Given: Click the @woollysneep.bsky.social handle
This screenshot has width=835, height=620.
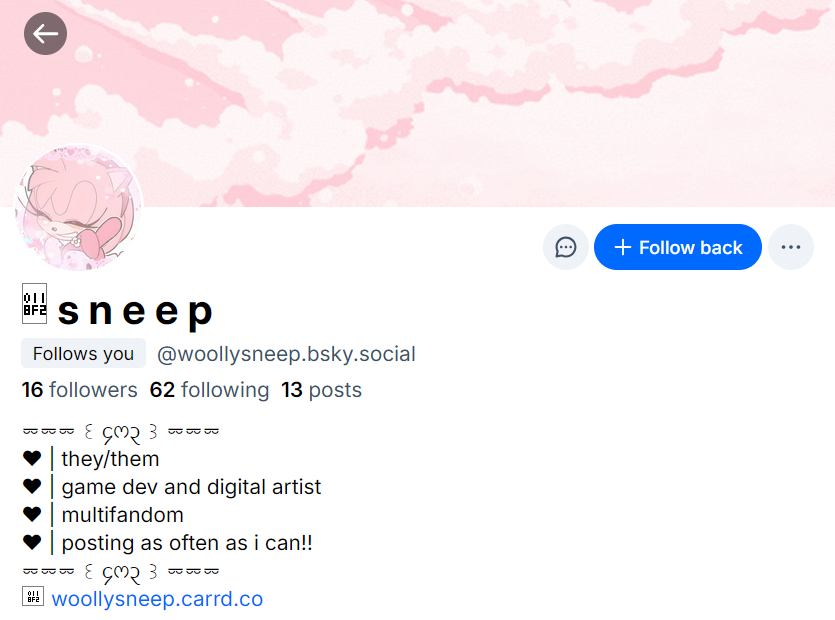Looking at the screenshot, I should point(286,354).
